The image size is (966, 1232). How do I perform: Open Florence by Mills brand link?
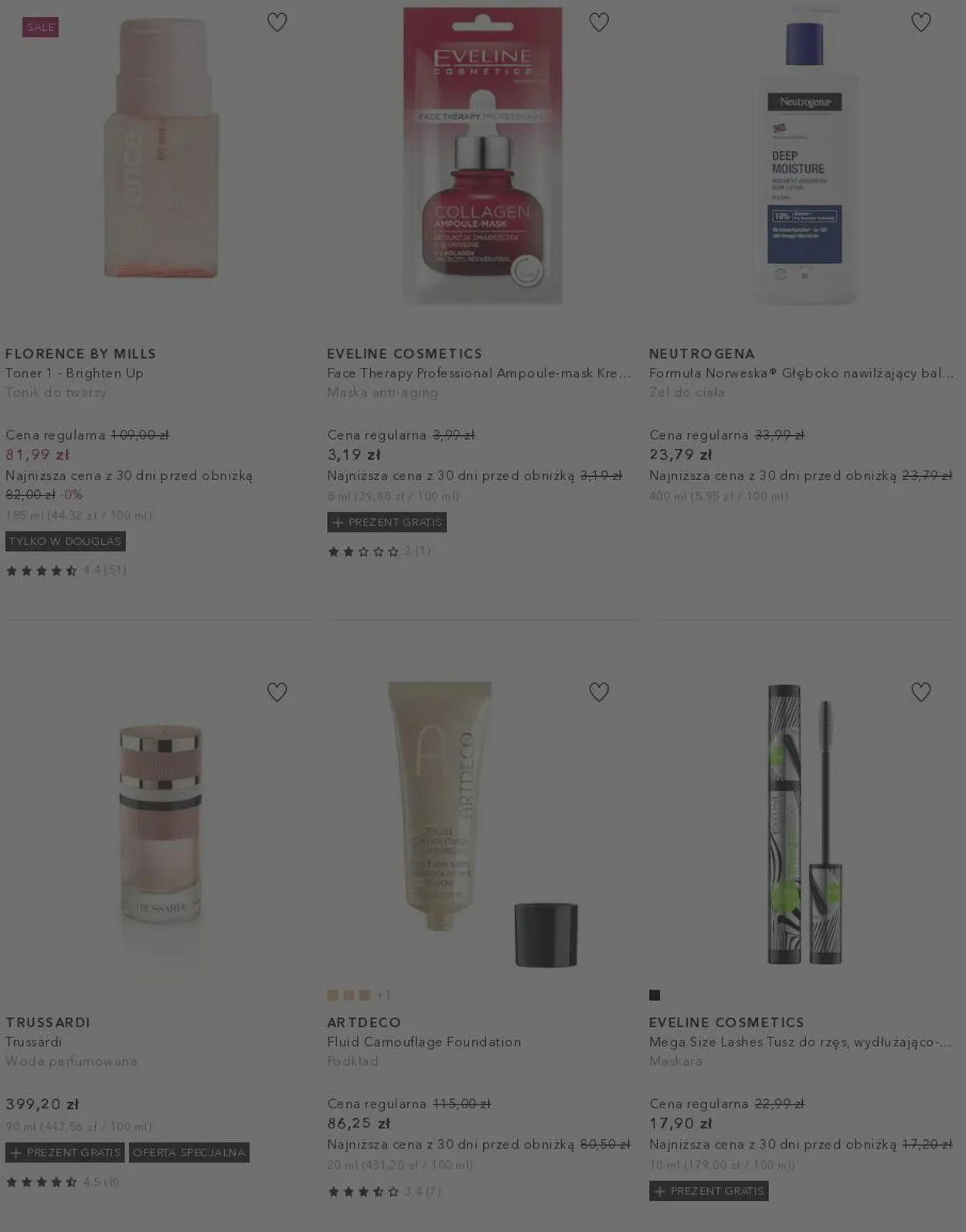point(80,353)
